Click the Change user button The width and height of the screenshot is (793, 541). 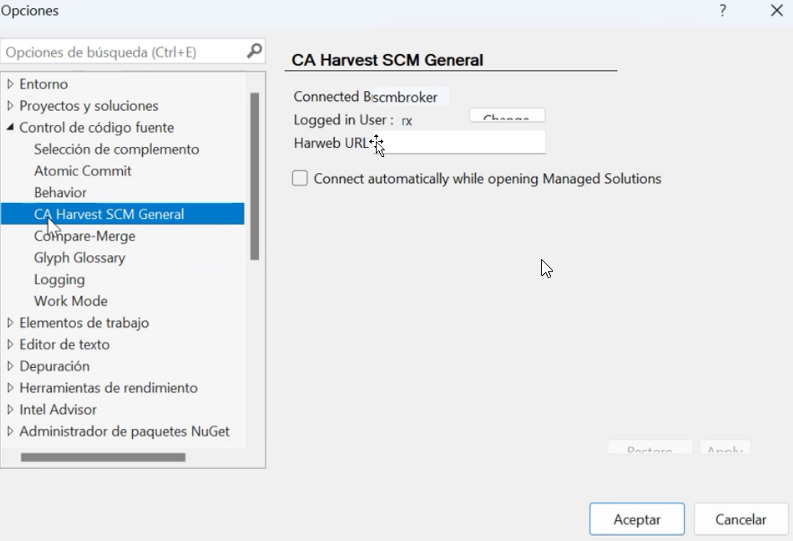coord(506,116)
